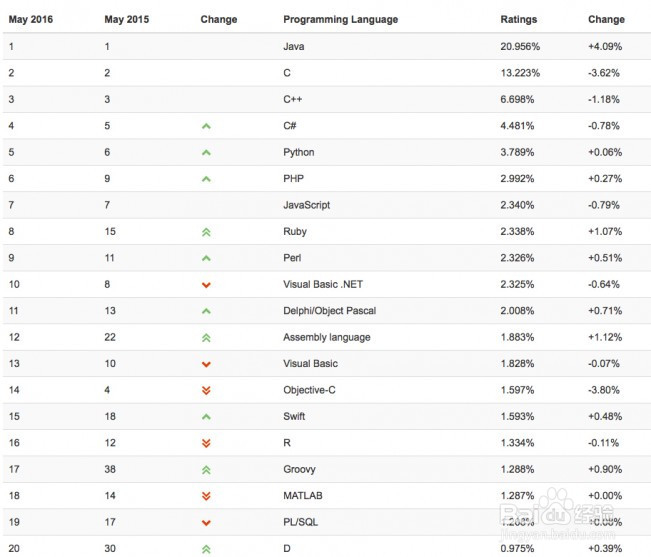Click the green up arrow for PHP
Viewport: 651px width, 557px height.
206,179
